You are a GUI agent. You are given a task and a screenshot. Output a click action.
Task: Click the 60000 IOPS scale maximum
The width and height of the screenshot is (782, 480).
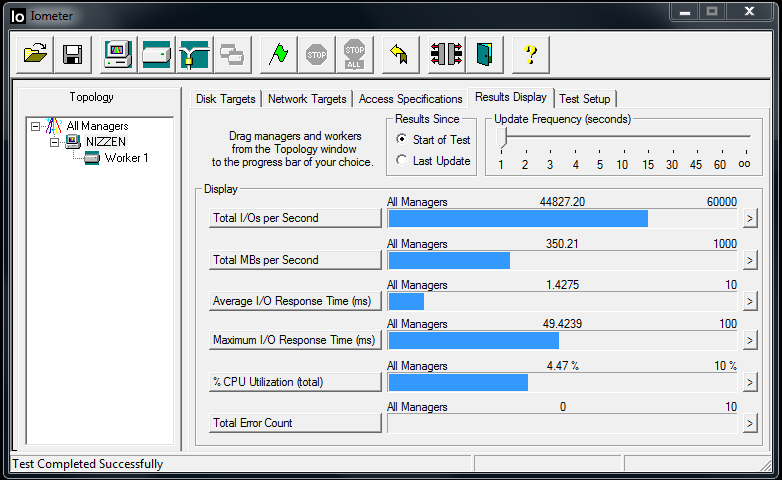pos(722,202)
